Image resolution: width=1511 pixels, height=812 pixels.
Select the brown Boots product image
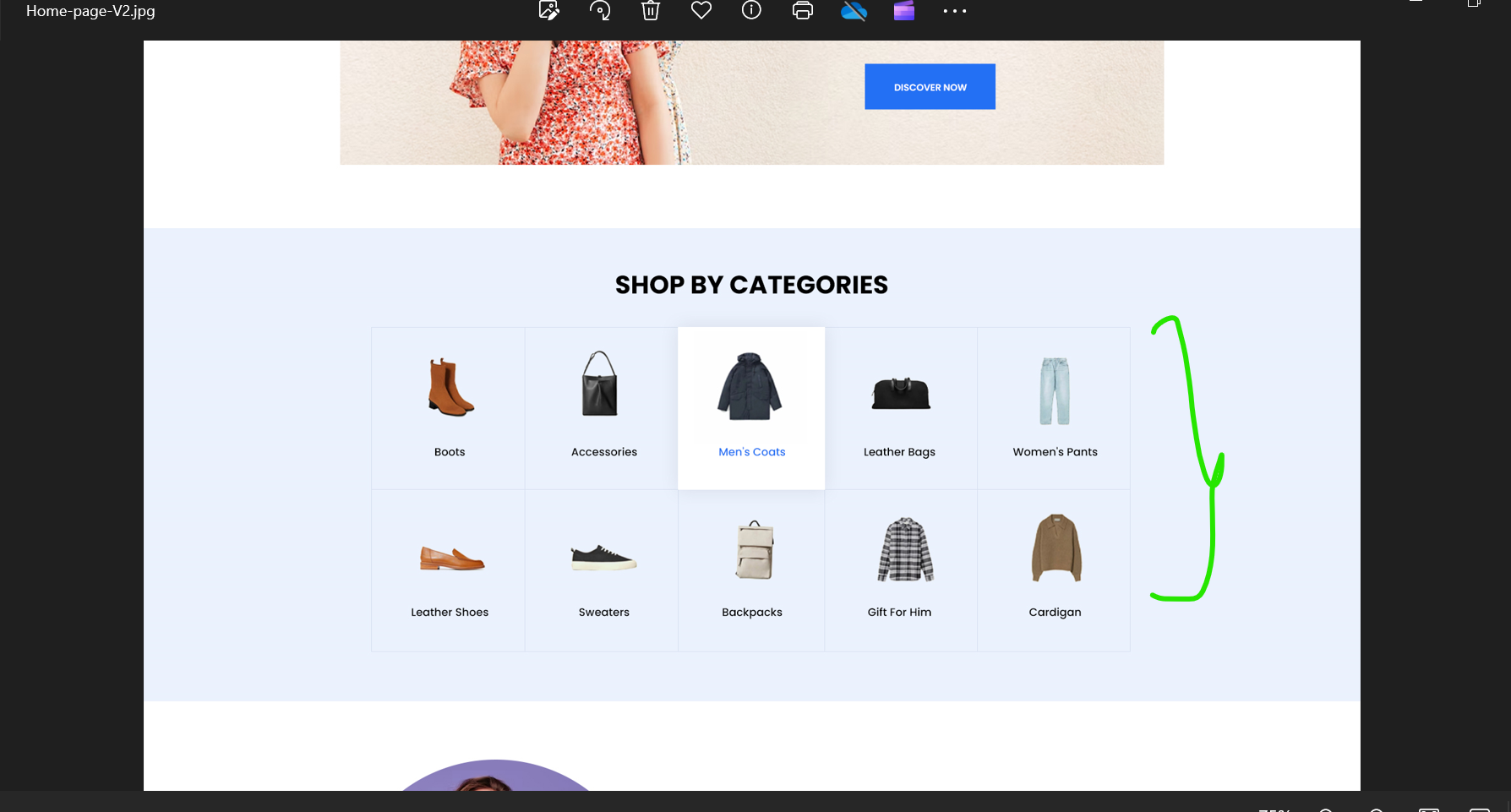[450, 388]
